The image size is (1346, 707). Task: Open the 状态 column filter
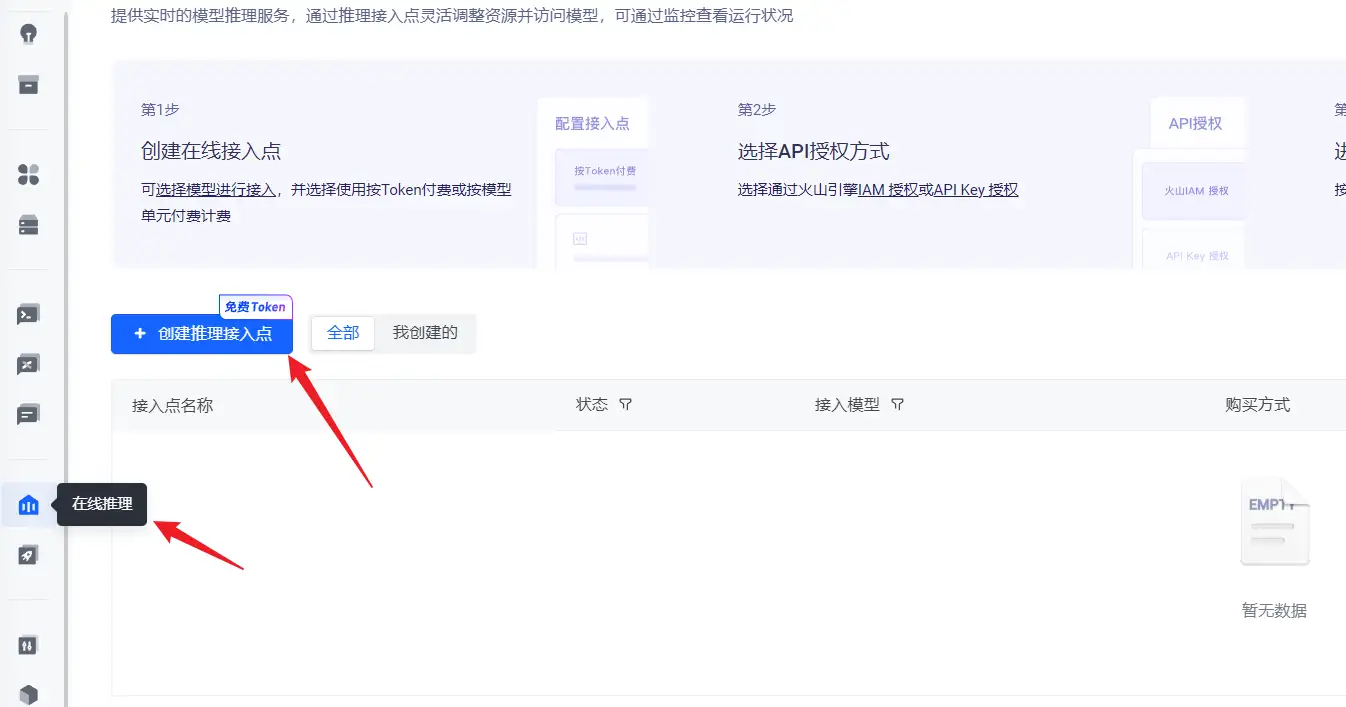[x=626, y=405]
